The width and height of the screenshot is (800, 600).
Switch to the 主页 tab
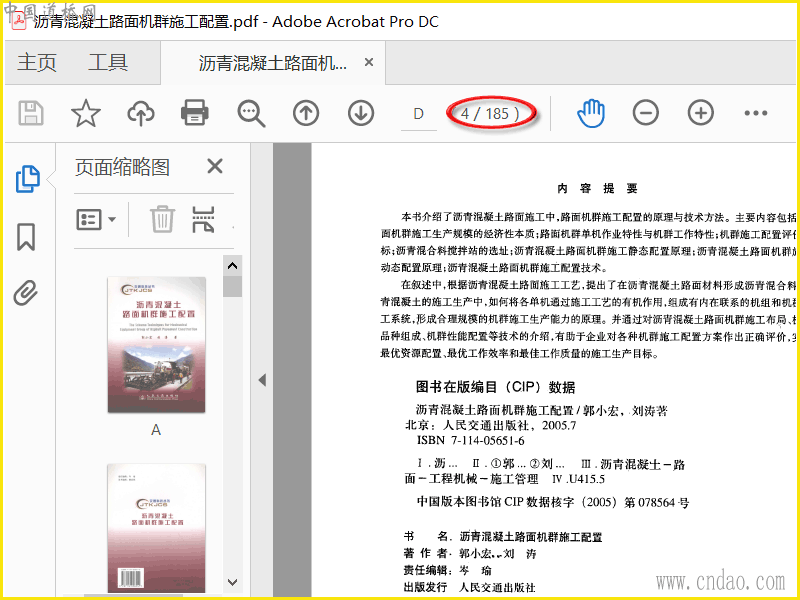(x=37, y=62)
